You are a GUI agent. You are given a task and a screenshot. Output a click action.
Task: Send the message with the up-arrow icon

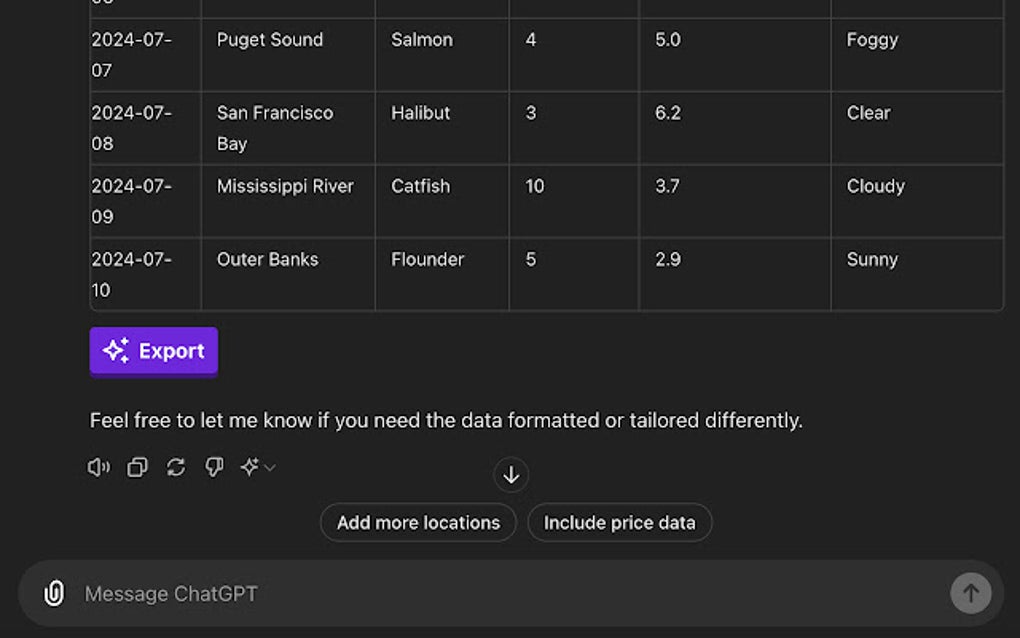(970, 593)
